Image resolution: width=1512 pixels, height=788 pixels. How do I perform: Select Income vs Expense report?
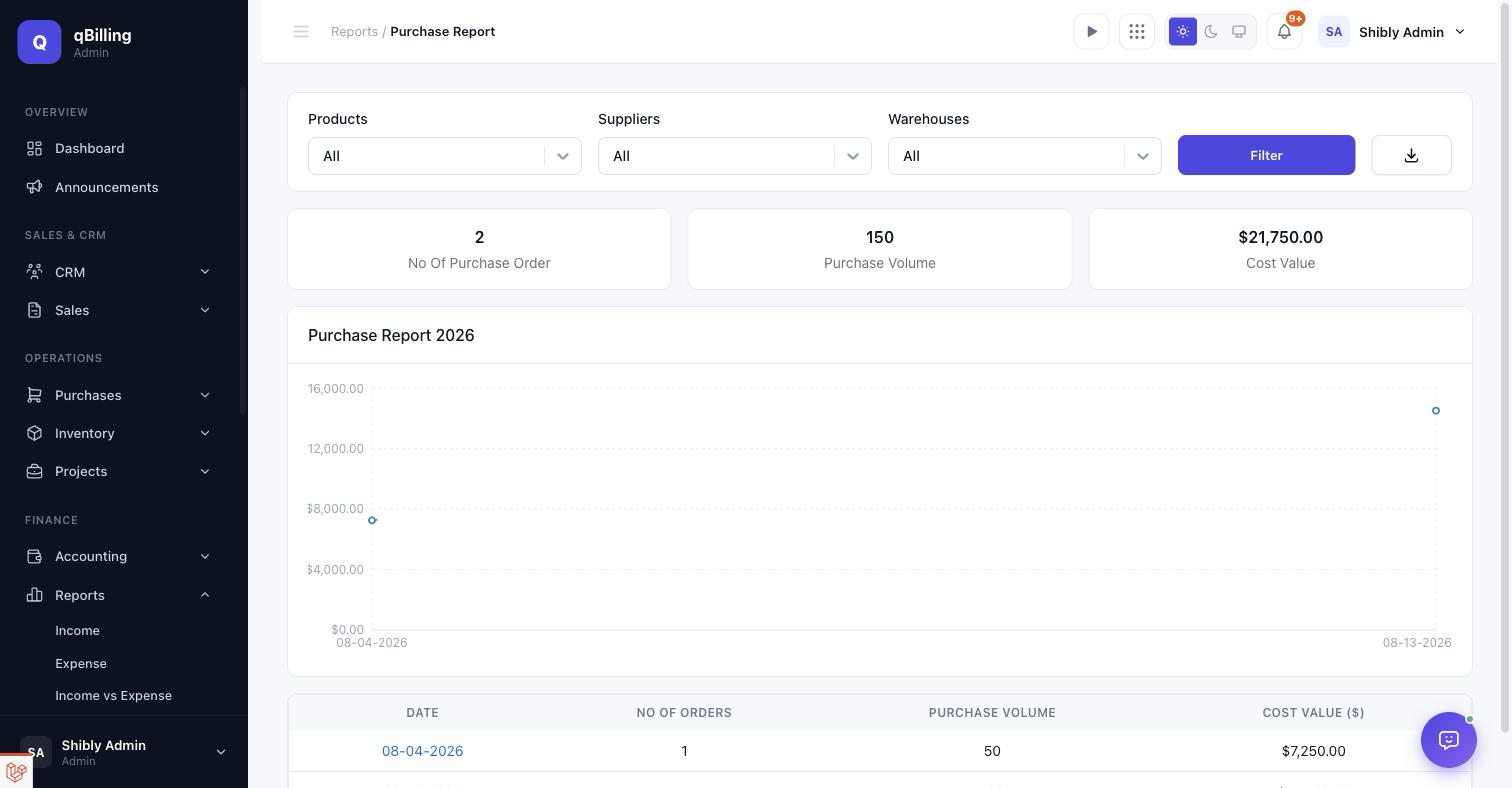tap(113, 695)
